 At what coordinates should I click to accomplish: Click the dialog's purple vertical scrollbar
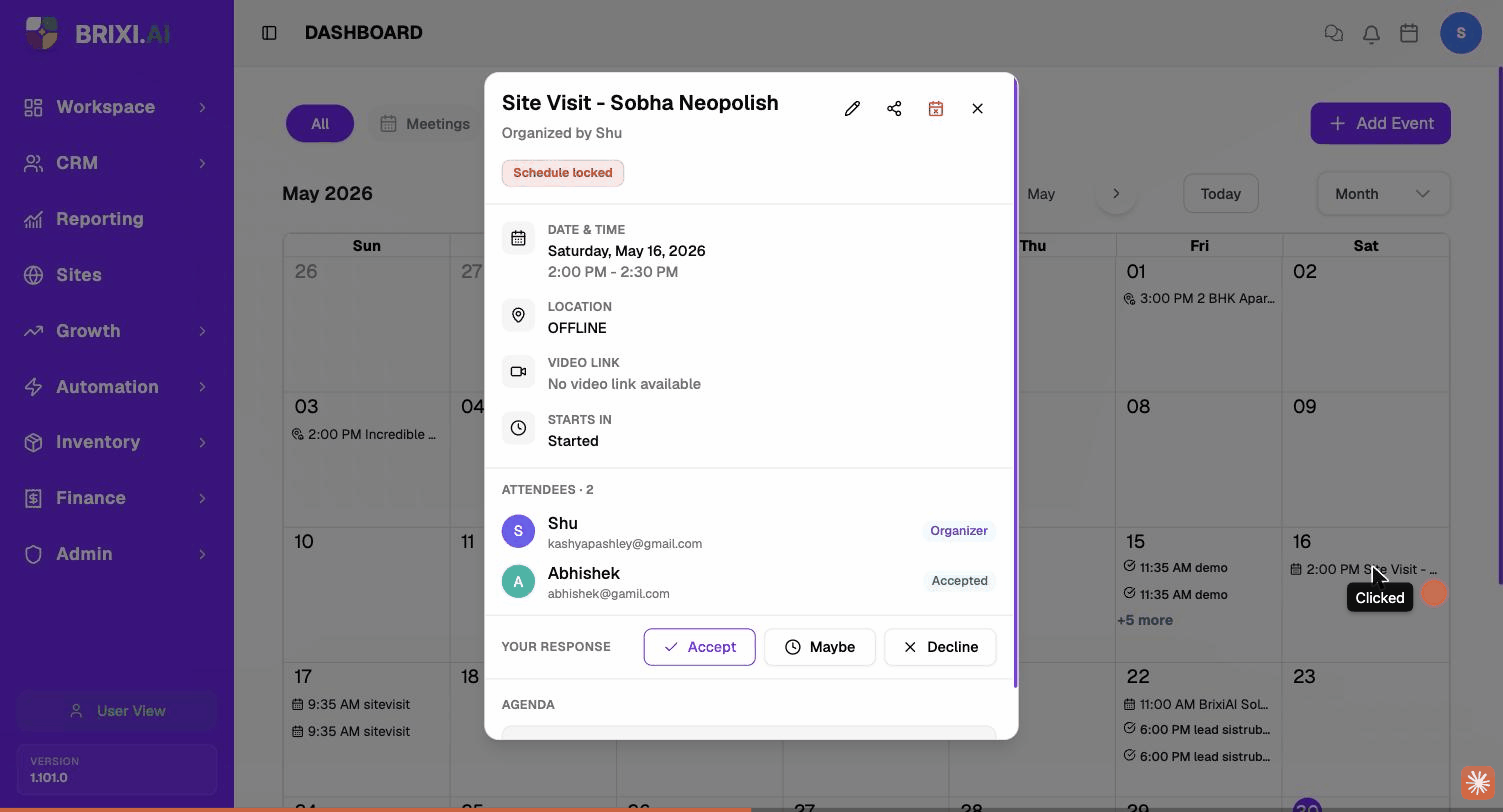[1015, 383]
